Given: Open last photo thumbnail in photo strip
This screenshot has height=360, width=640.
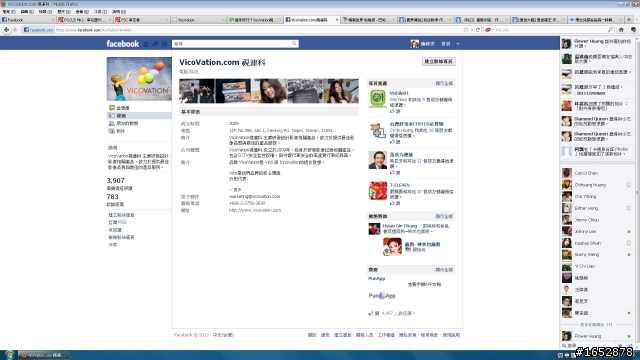Looking at the screenshot, I should coord(341,91).
